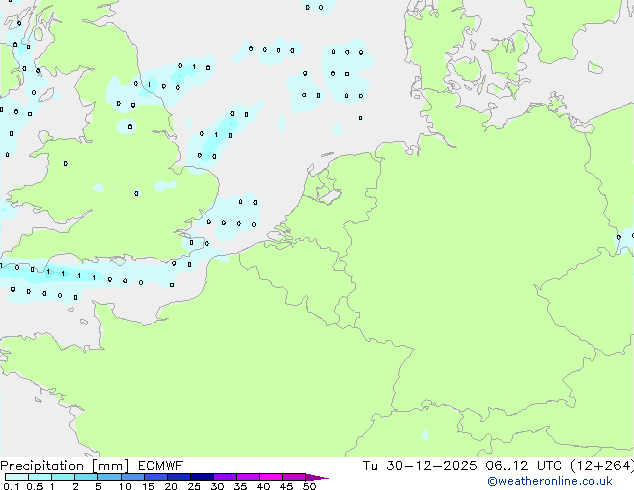This screenshot has width=634, height=490.
Task: Click the legend tick label '0.1'
Action: pos(11,486)
